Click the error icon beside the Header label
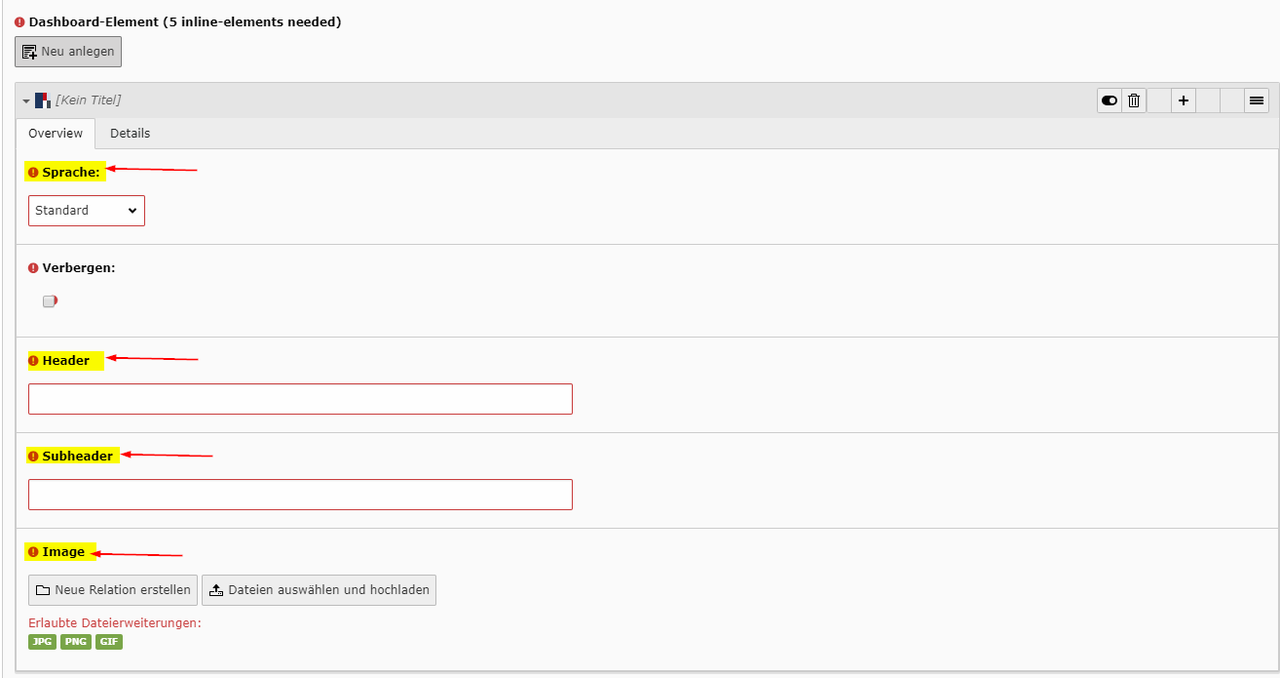1280x678 pixels. tap(33, 361)
